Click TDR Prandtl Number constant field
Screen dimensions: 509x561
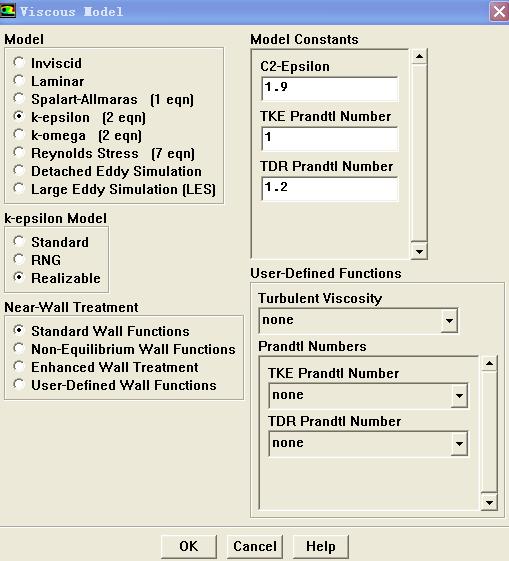[329, 189]
